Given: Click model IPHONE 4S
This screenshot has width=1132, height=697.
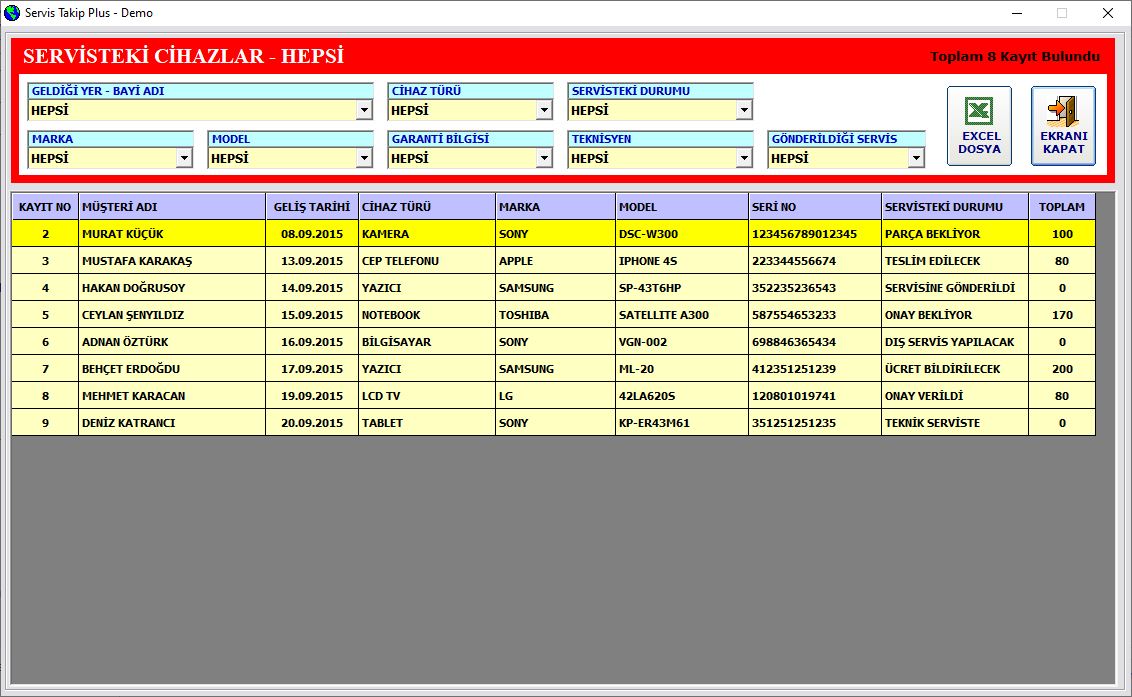Looking at the screenshot, I should click(x=682, y=261).
